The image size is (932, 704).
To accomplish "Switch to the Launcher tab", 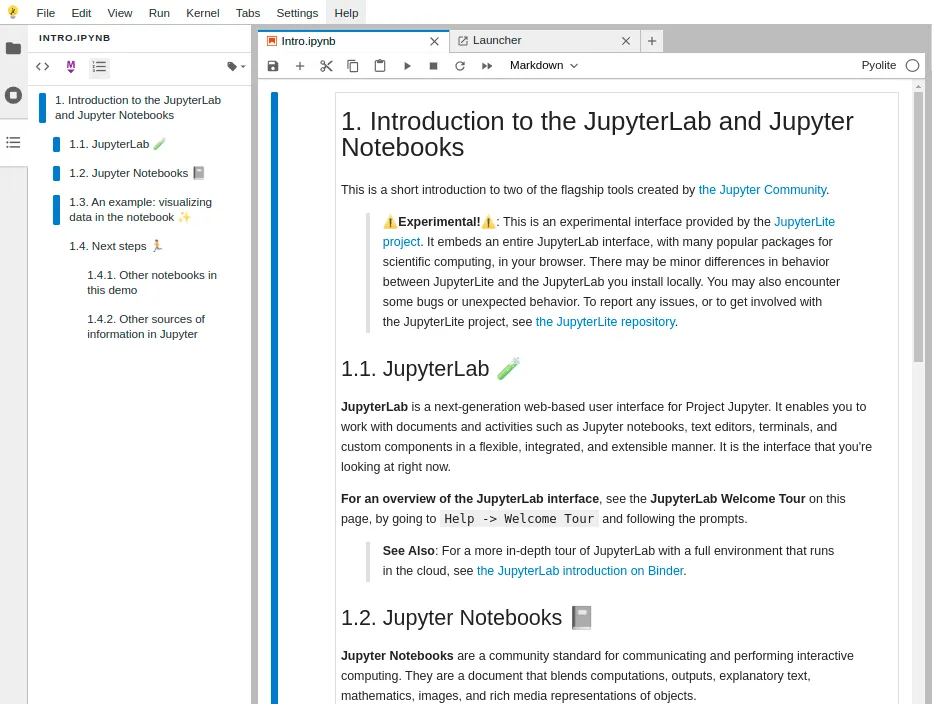I will [497, 40].
